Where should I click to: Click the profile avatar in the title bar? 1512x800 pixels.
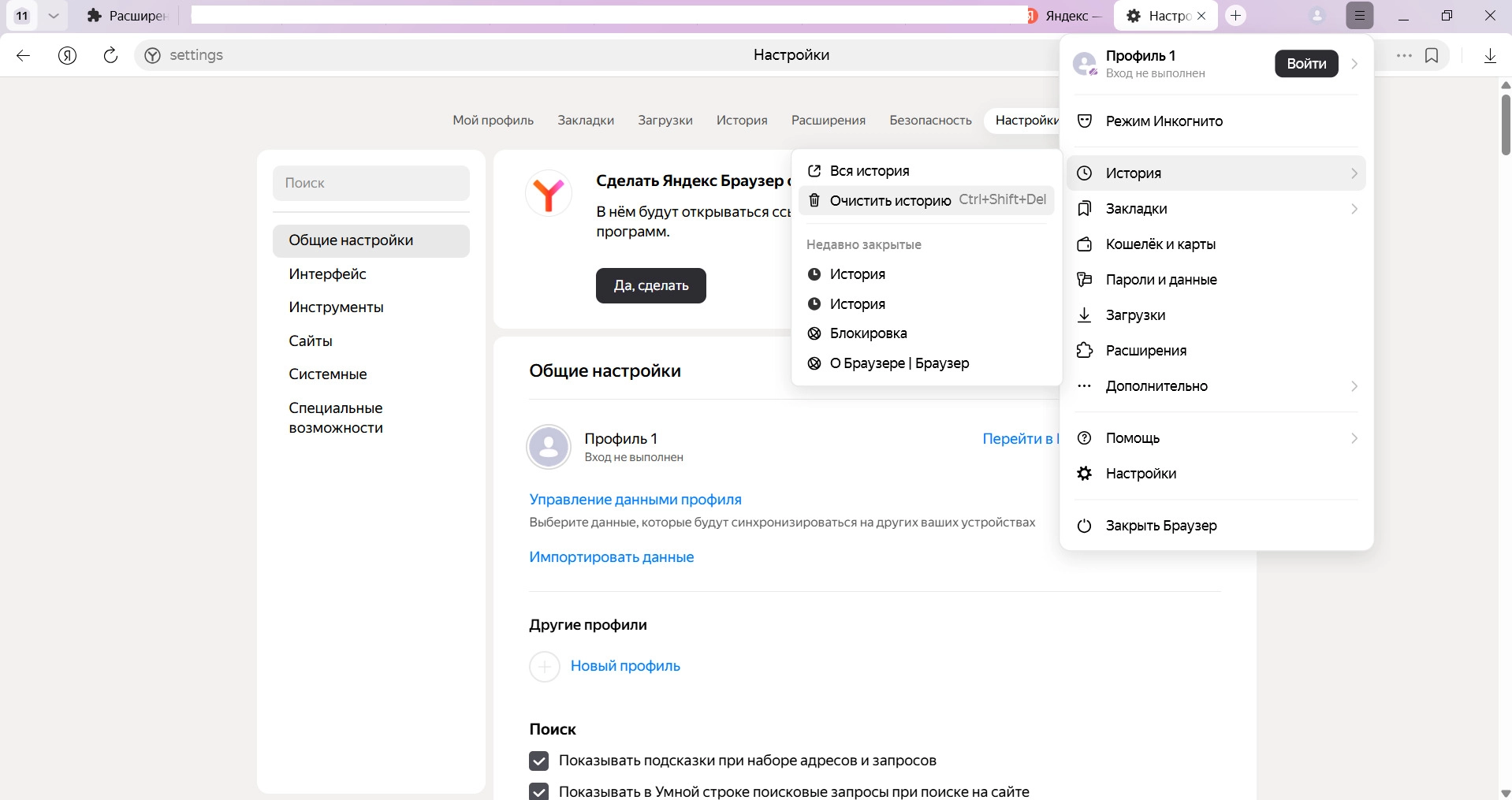coord(1317,16)
